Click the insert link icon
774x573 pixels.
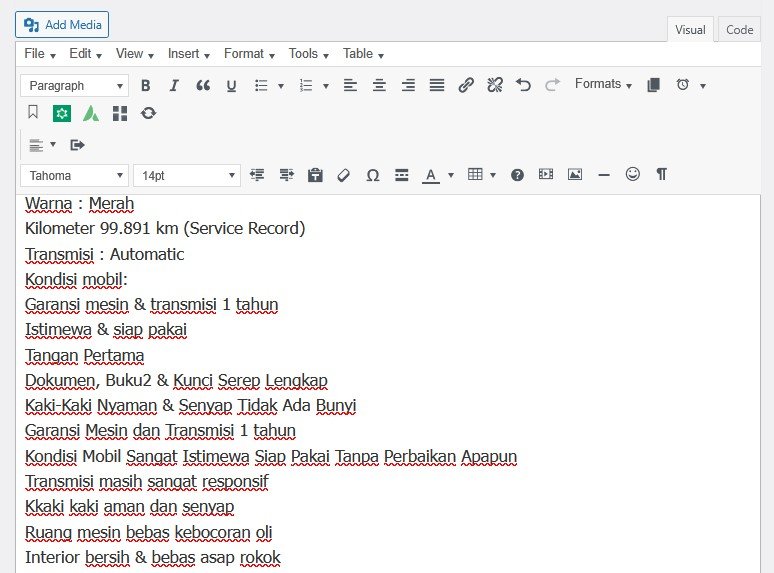click(x=466, y=86)
